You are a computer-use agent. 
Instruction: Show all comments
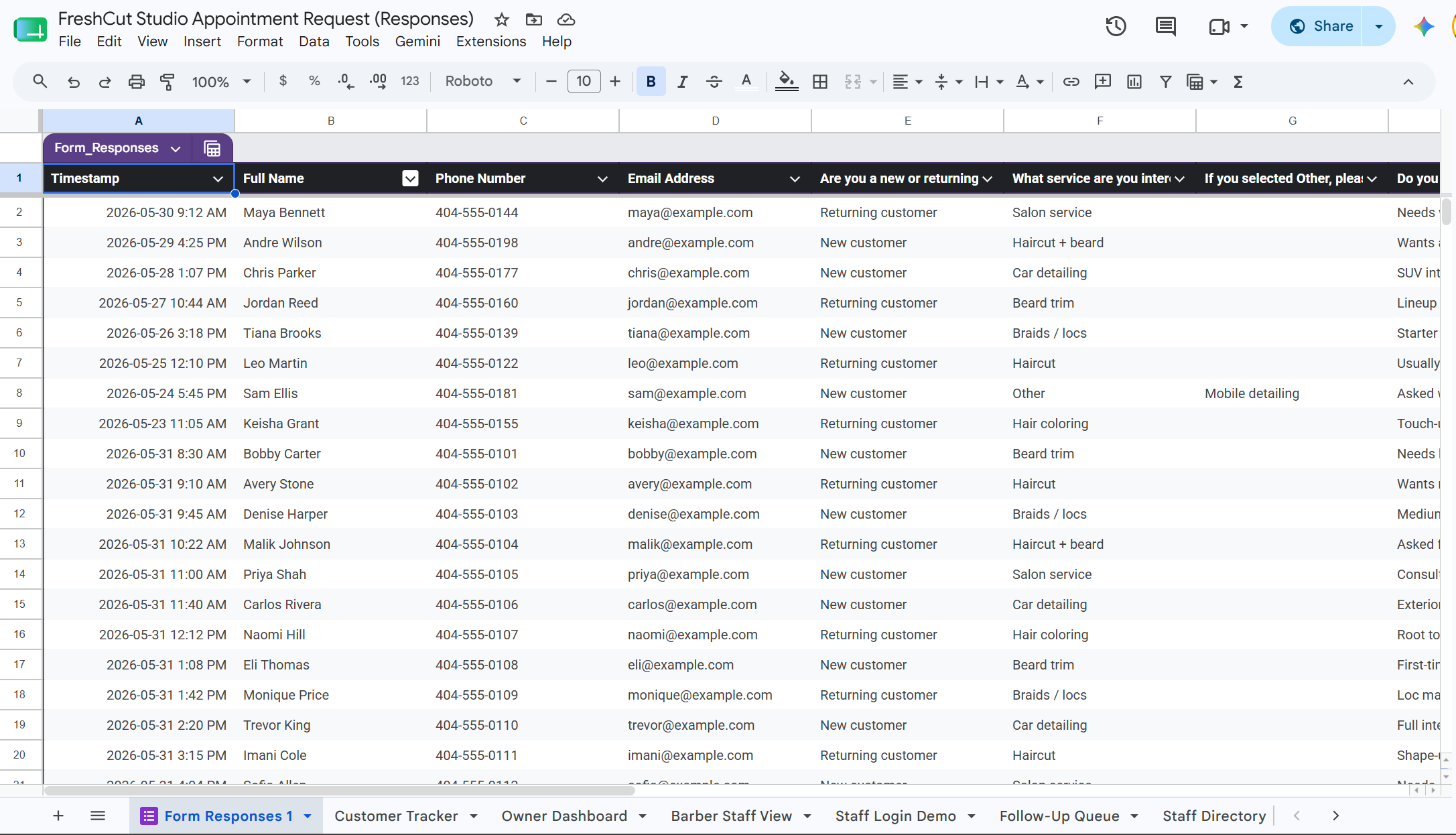1166,26
